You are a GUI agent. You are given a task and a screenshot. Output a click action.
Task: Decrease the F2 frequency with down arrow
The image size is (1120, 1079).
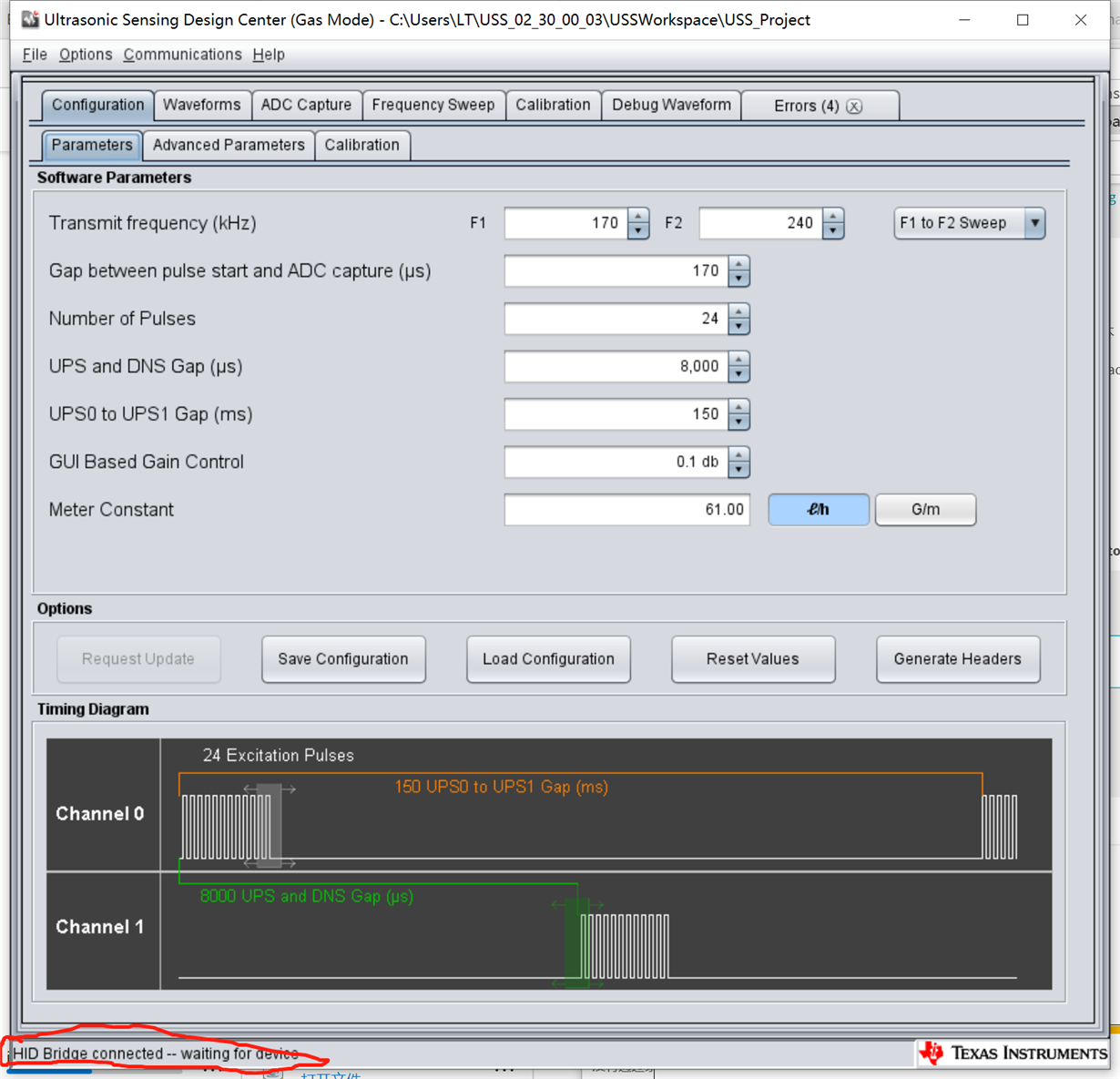(833, 231)
